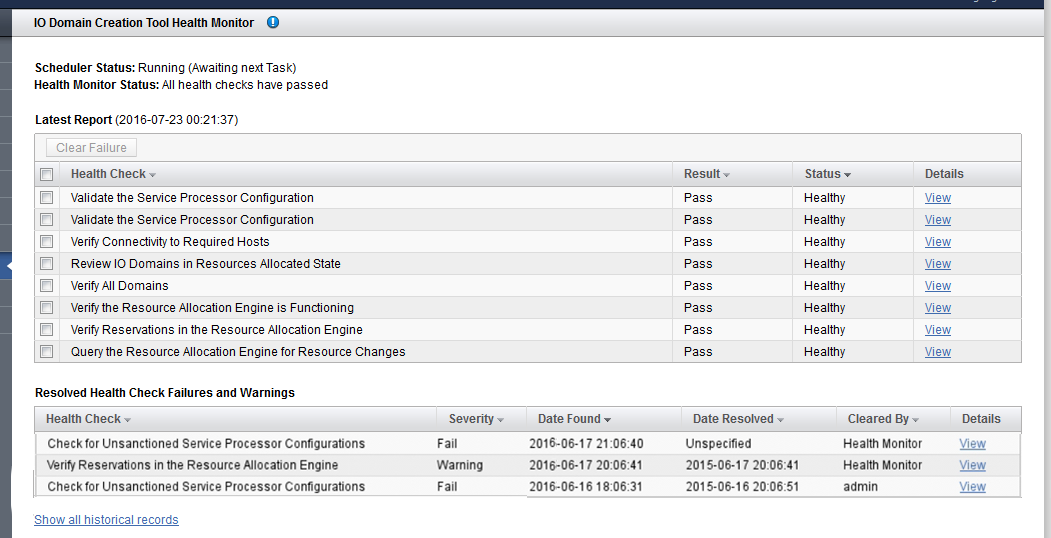Check the box for Verify All Domains
1051x538 pixels.
coord(46,285)
